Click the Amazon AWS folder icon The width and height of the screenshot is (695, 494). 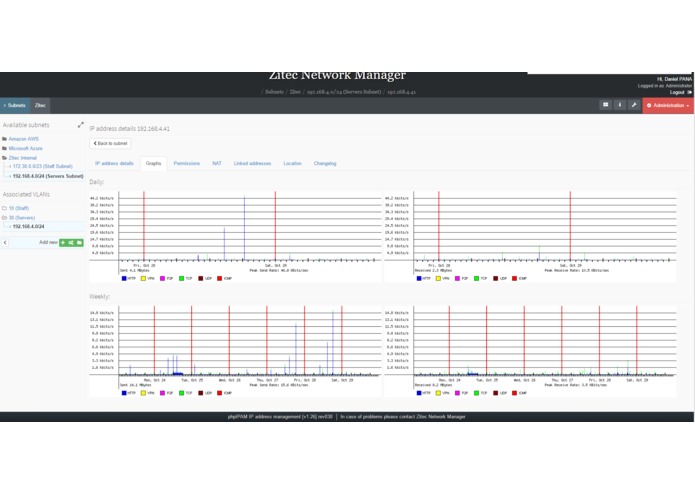click(x=4, y=139)
